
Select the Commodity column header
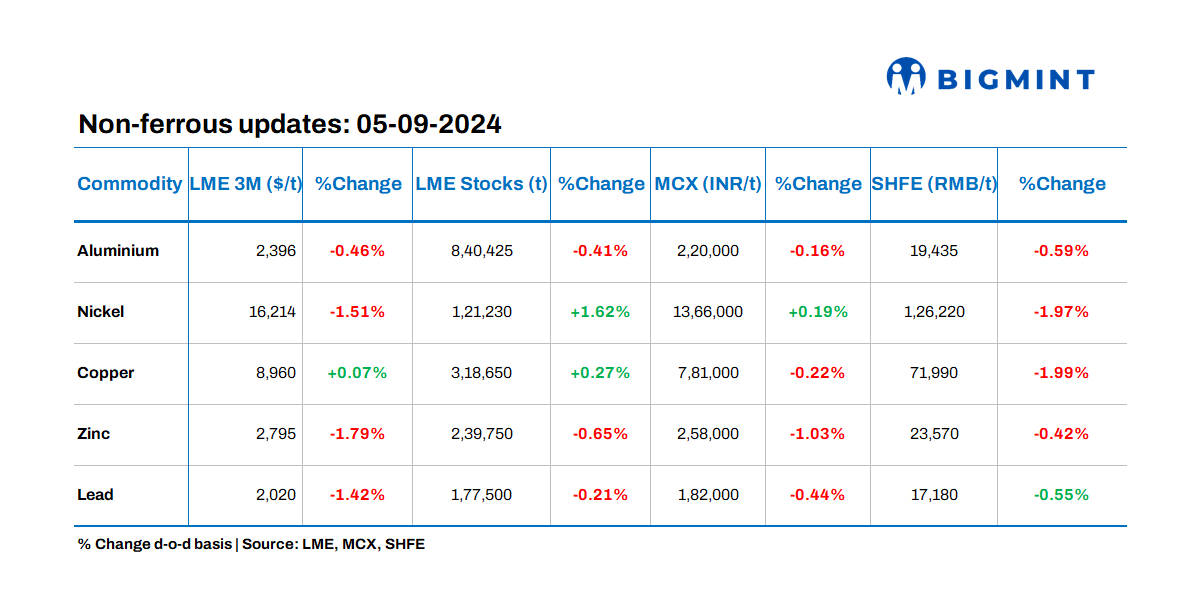pos(129,184)
